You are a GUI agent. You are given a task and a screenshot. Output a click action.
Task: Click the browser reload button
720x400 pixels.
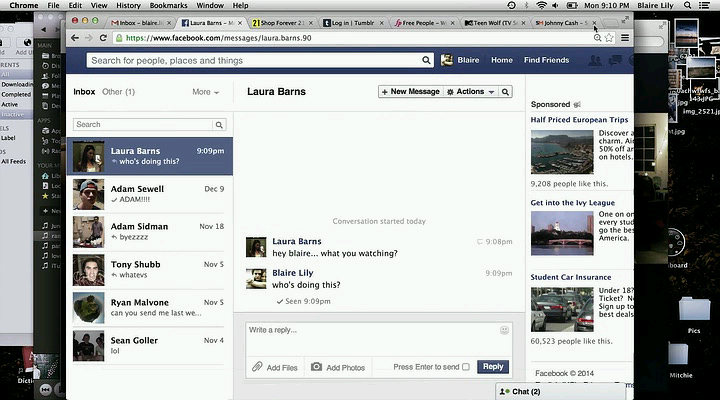pyautogui.click(x=103, y=38)
